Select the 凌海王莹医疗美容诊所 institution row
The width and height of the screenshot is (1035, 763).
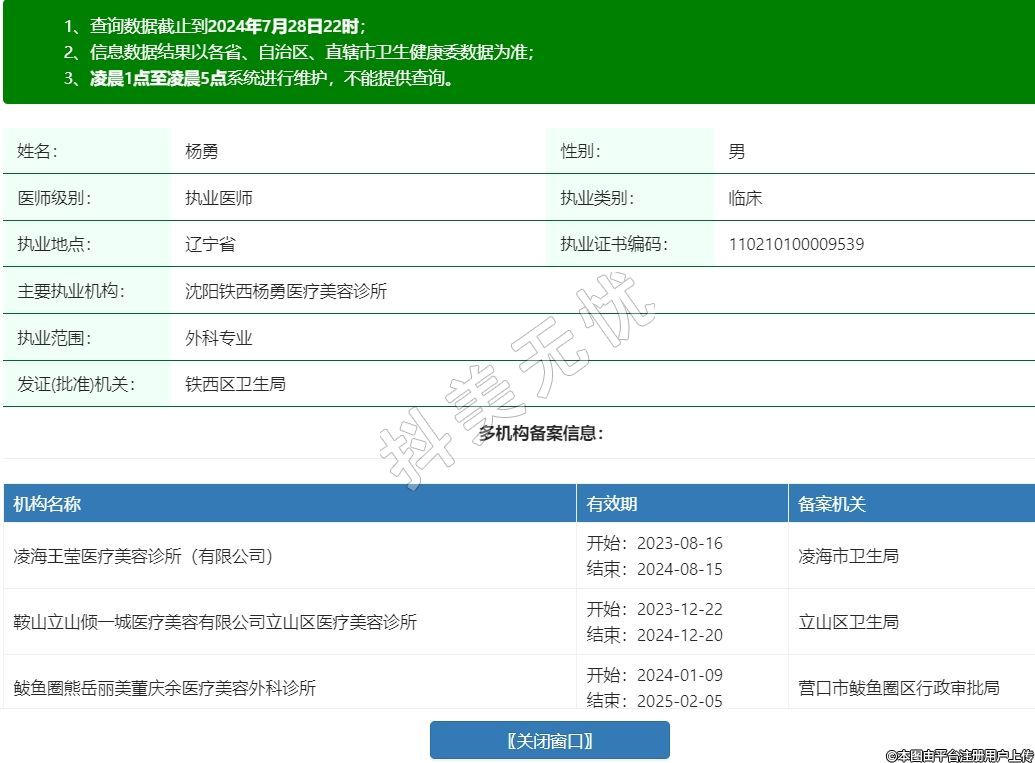point(144,556)
